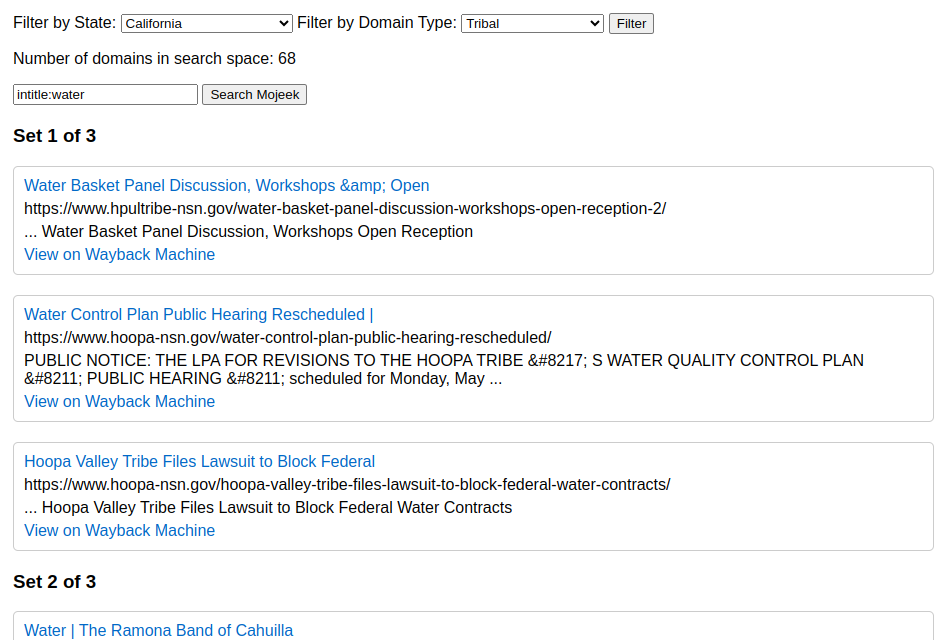The width and height of the screenshot is (945, 640).
Task: Click the 'Filter by Domain Type:' label
Action: click(x=377, y=23)
